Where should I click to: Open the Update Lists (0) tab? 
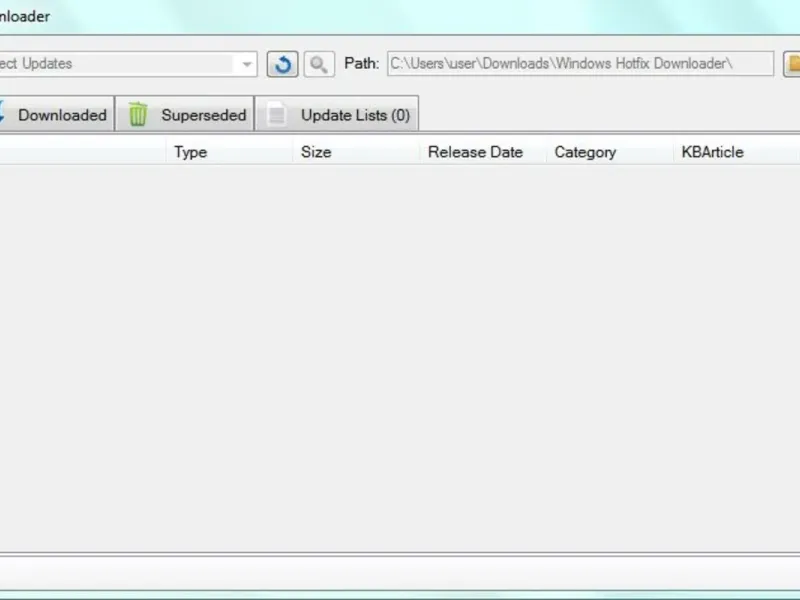(337, 114)
